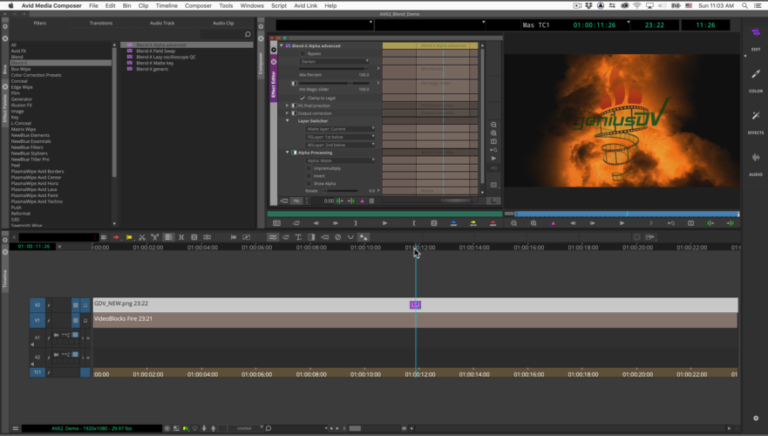Viewport: 768px width, 436px height.
Task: Collapse the Alpha Processing group
Action: tap(288, 152)
